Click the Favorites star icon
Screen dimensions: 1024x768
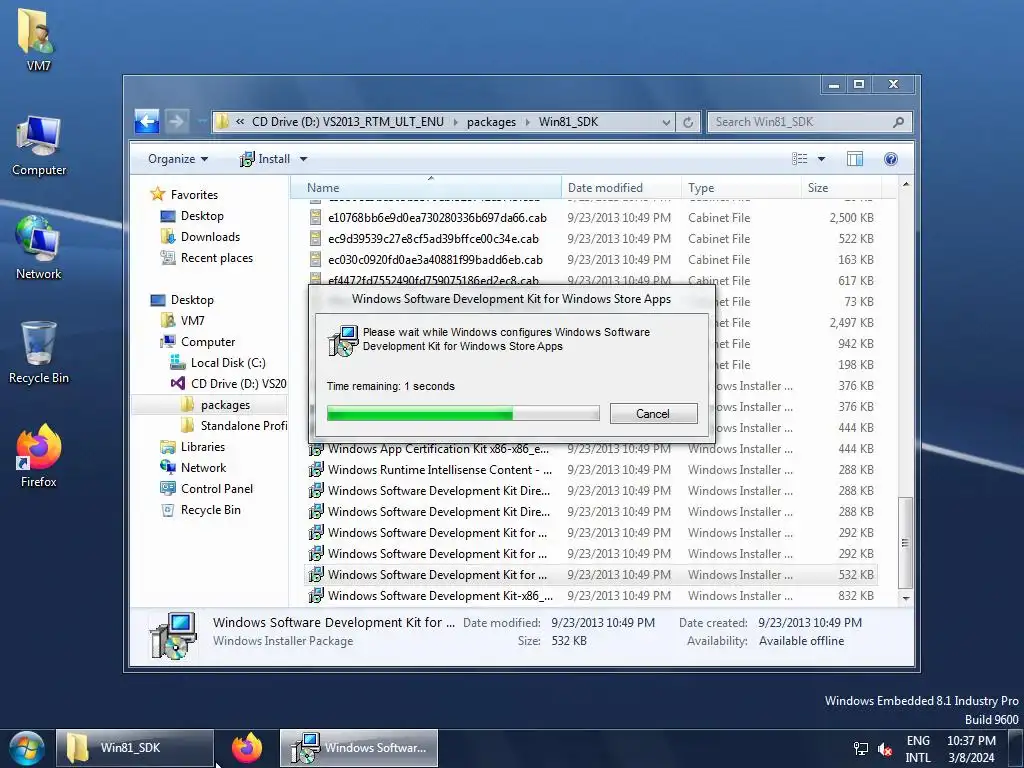click(x=157, y=194)
